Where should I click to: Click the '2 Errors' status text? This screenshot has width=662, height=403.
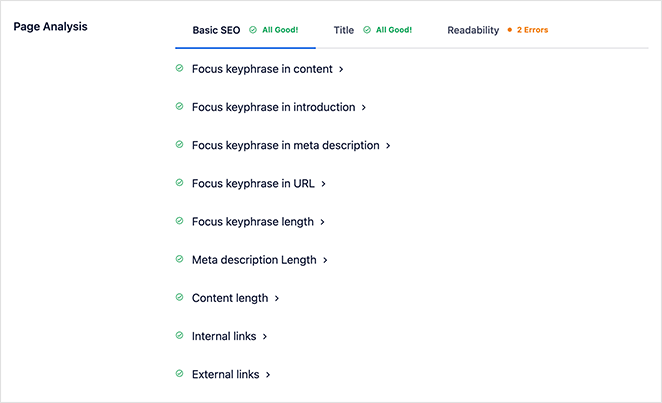532,30
